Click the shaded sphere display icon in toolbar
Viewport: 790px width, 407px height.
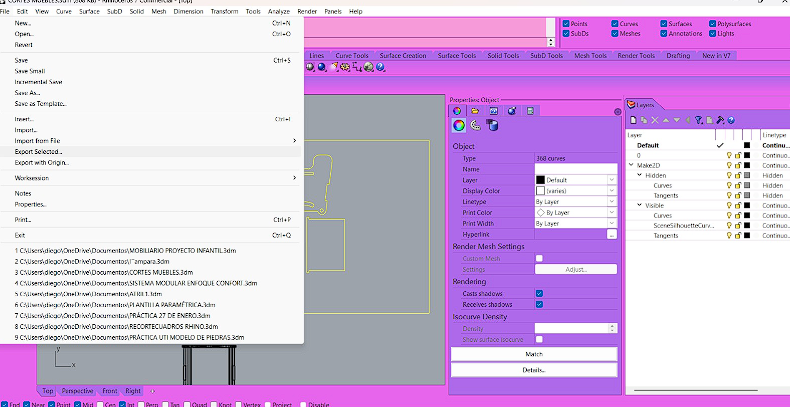(310, 67)
